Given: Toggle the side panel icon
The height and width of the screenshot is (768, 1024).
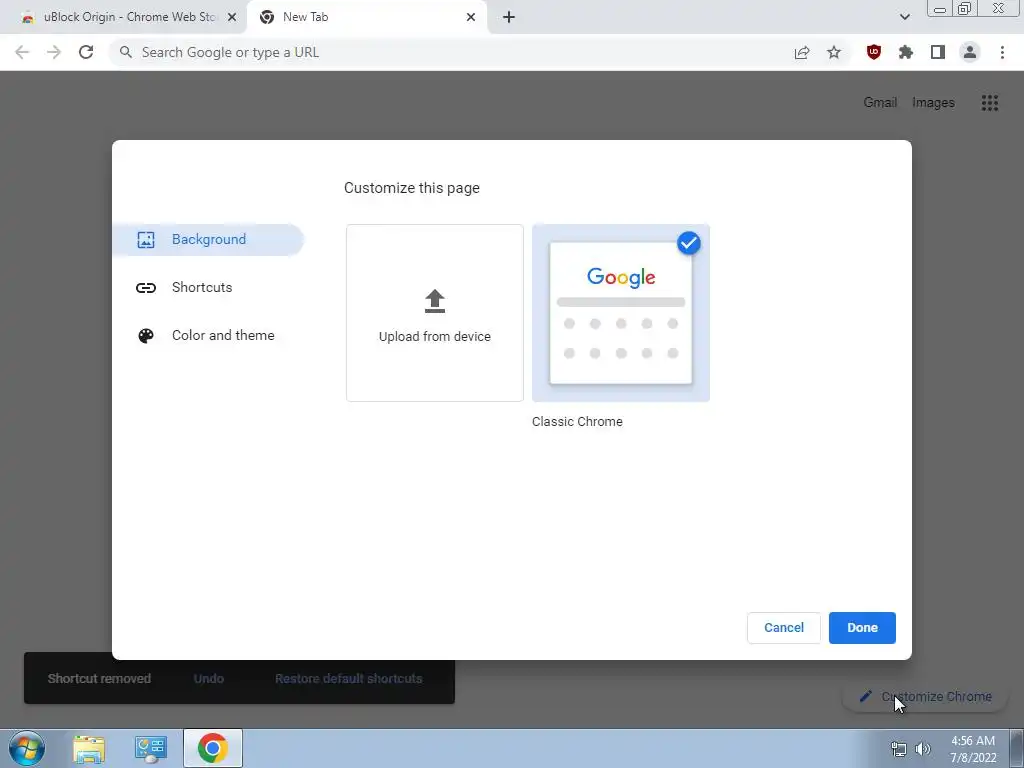Looking at the screenshot, I should (x=938, y=52).
